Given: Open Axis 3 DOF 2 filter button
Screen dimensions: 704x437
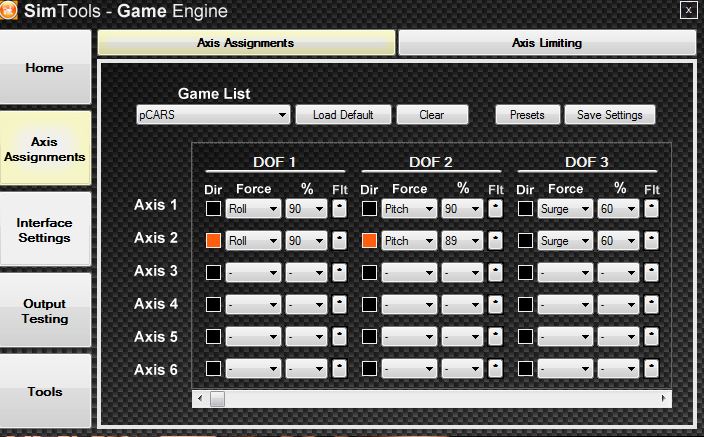Looking at the screenshot, I should (x=495, y=273).
